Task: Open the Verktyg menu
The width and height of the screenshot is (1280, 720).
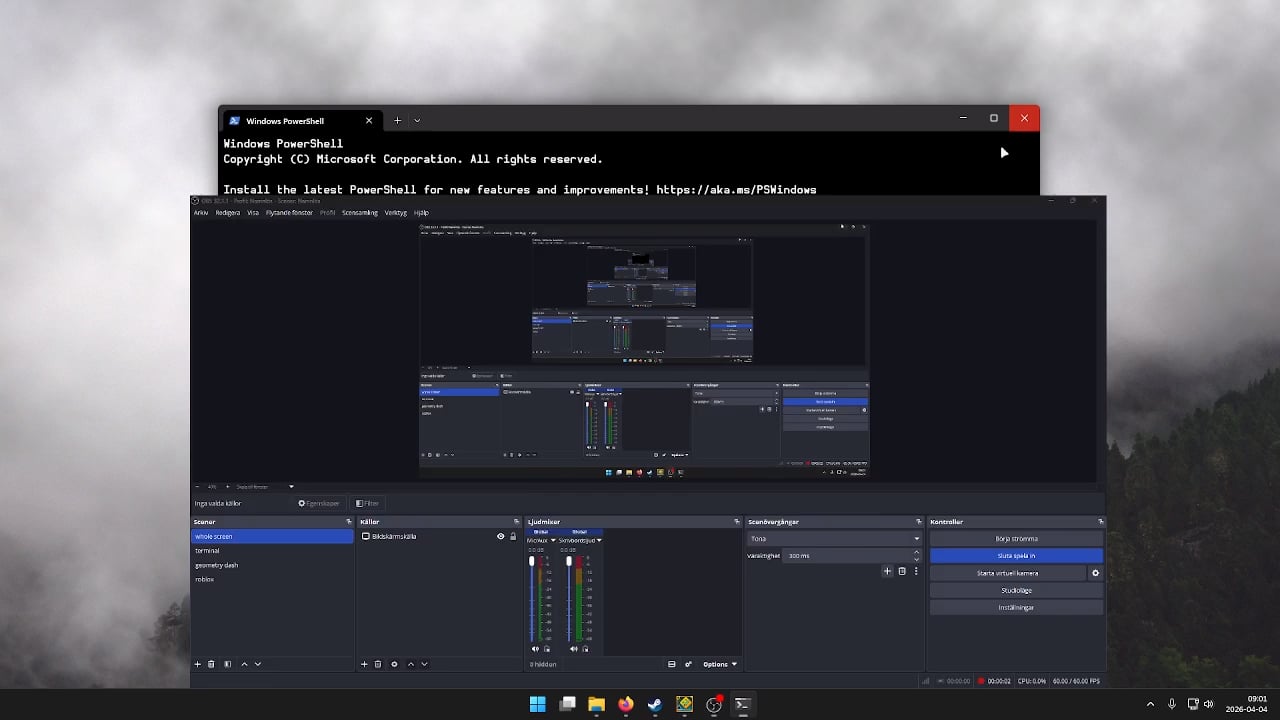Action: pos(395,212)
